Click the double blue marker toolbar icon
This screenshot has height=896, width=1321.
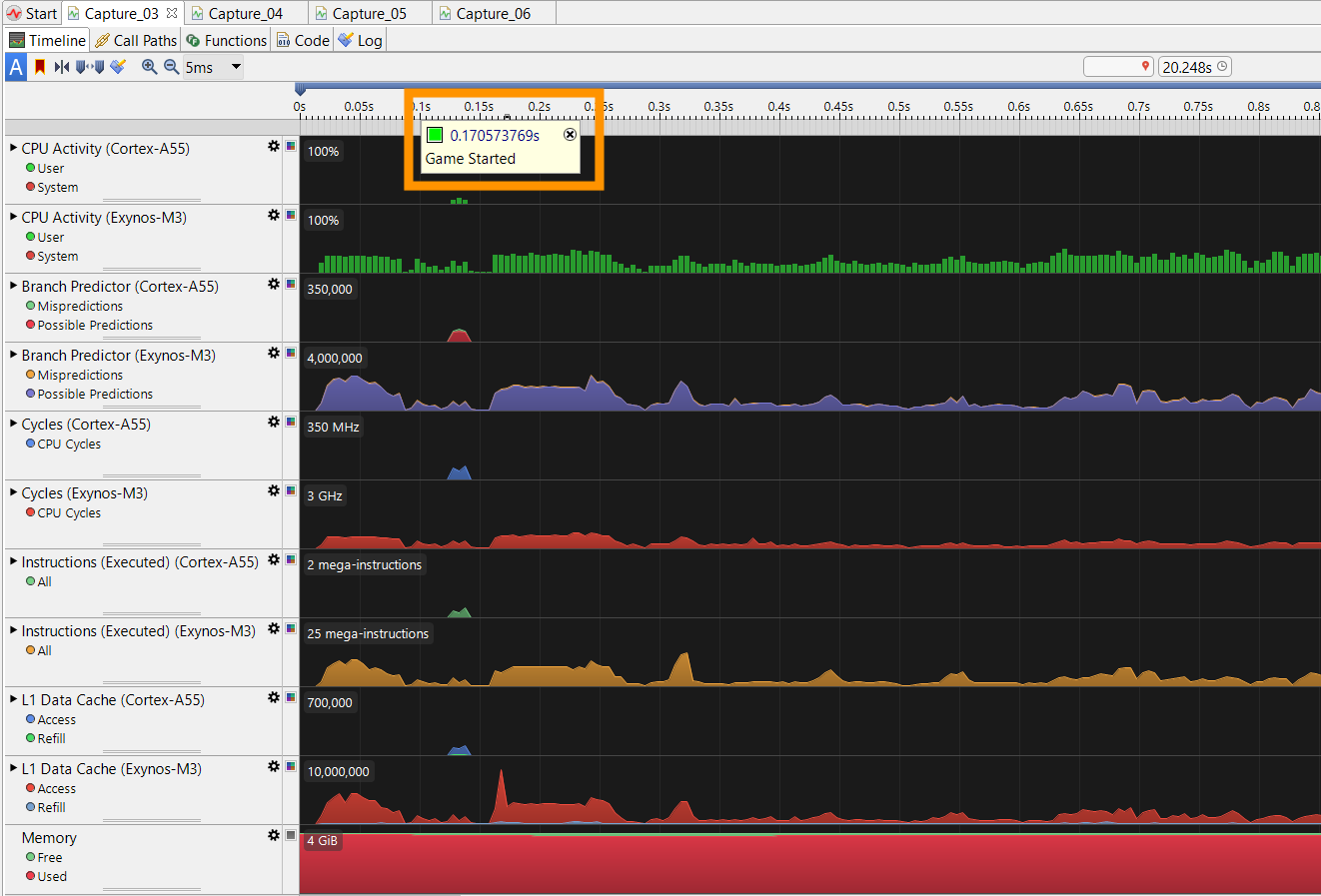click(x=90, y=67)
